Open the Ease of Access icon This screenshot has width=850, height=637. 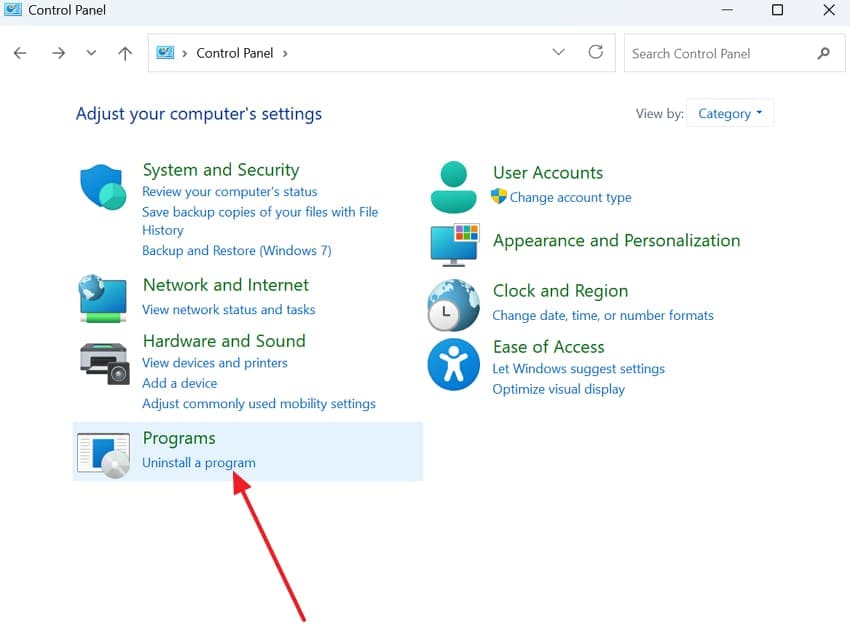click(x=453, y=364)
